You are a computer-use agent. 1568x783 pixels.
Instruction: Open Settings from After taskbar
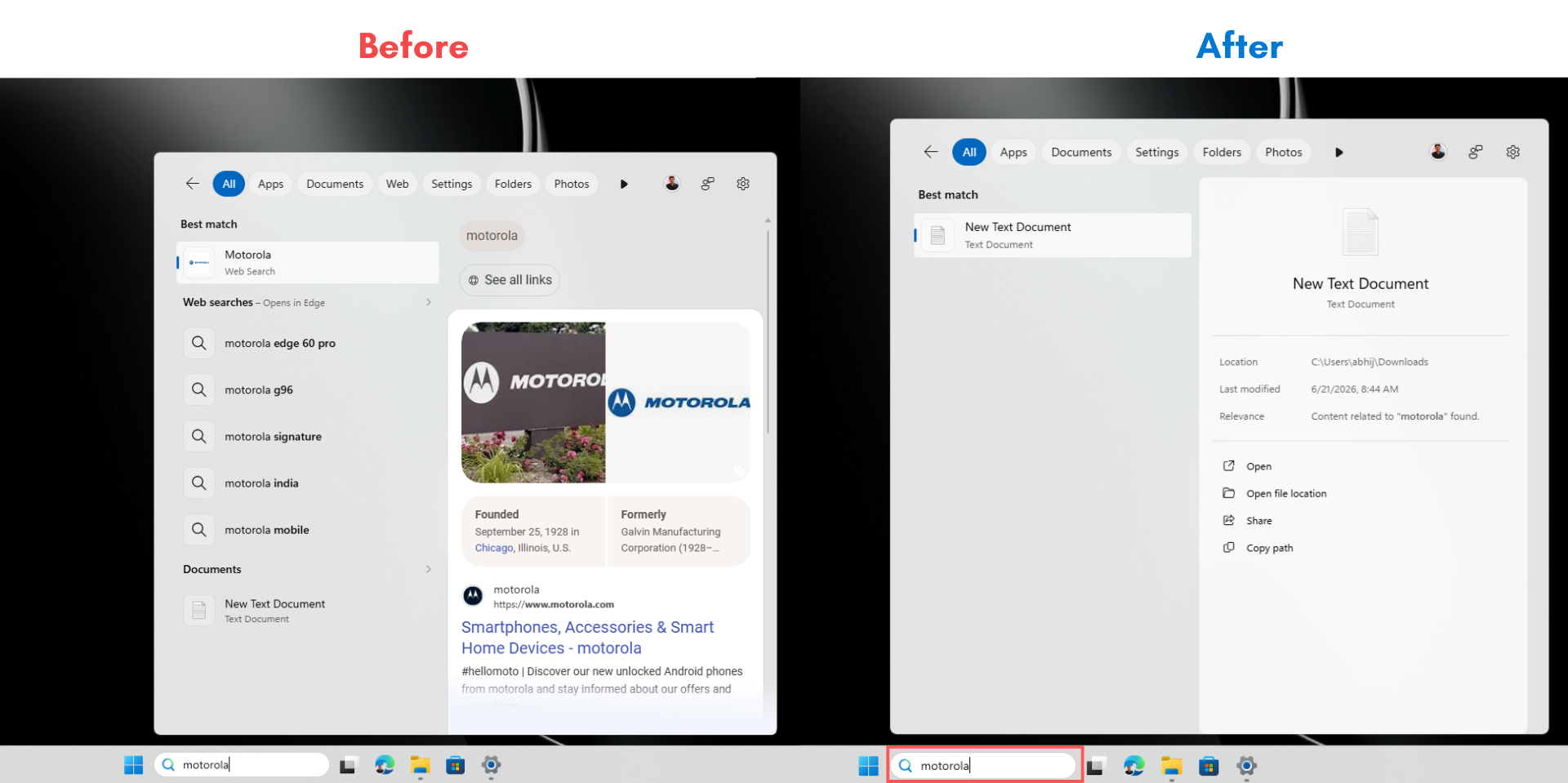pos(1246,766)
